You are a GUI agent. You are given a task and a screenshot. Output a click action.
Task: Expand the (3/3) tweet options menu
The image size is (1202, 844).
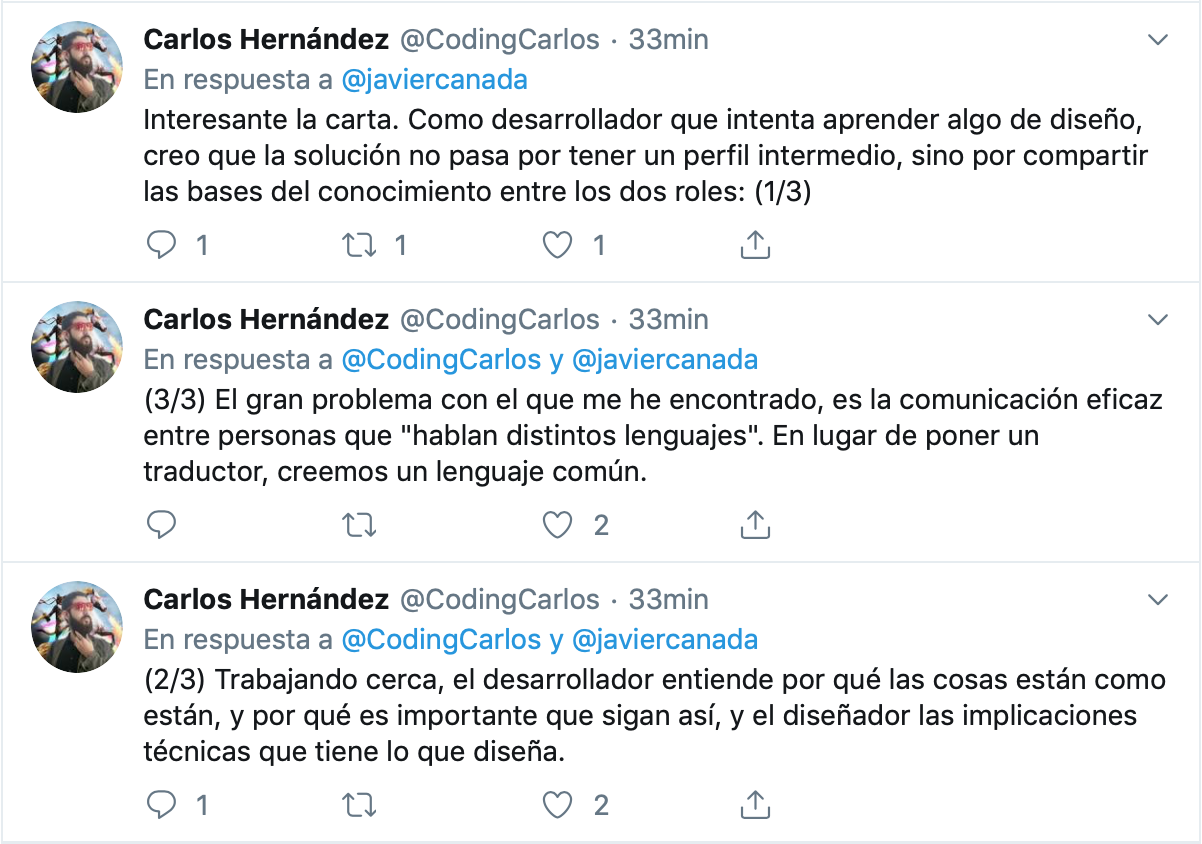click(x=1157, y=320)
